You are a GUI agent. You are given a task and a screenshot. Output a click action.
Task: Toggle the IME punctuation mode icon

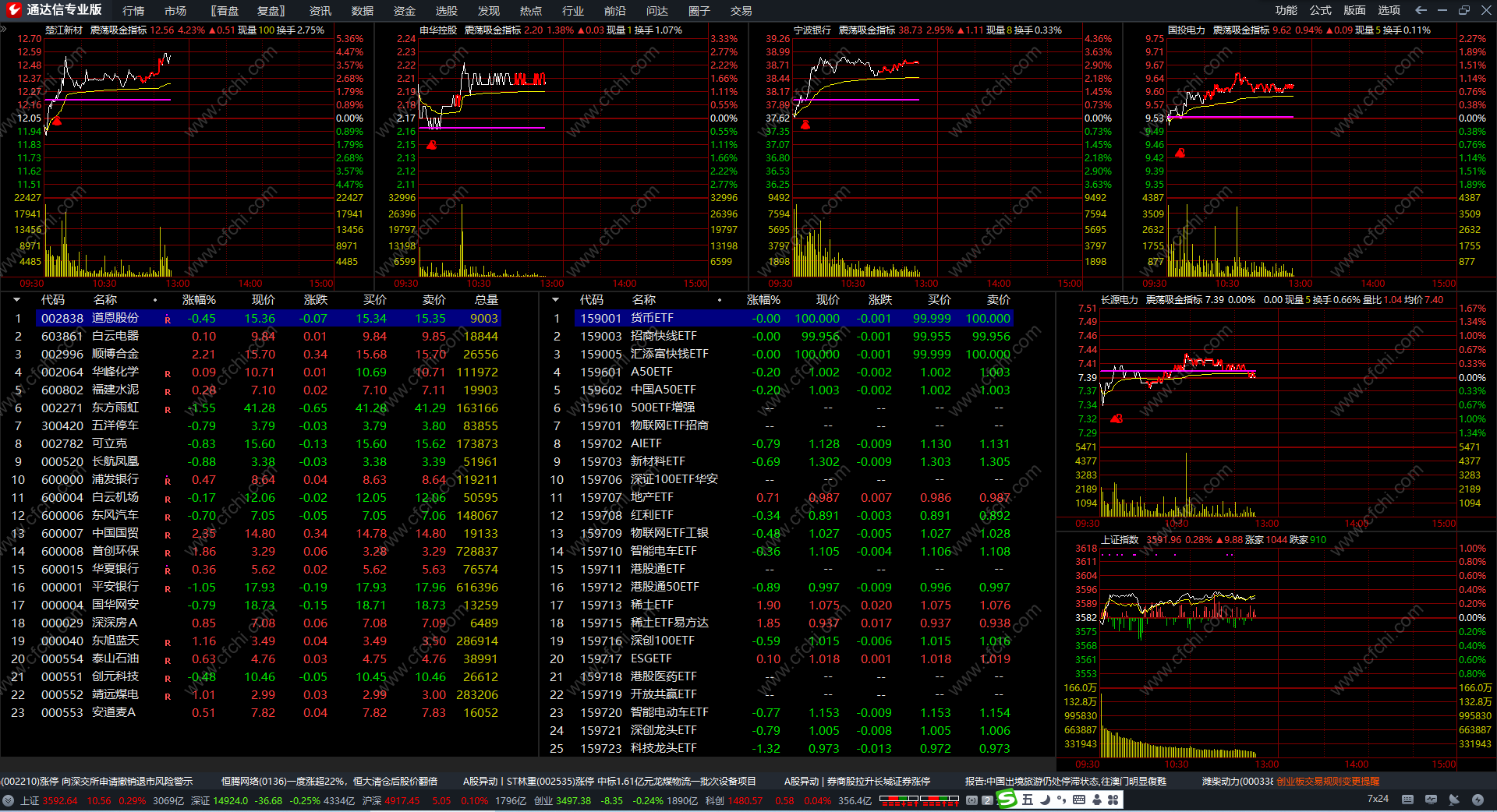[1061, 800]
